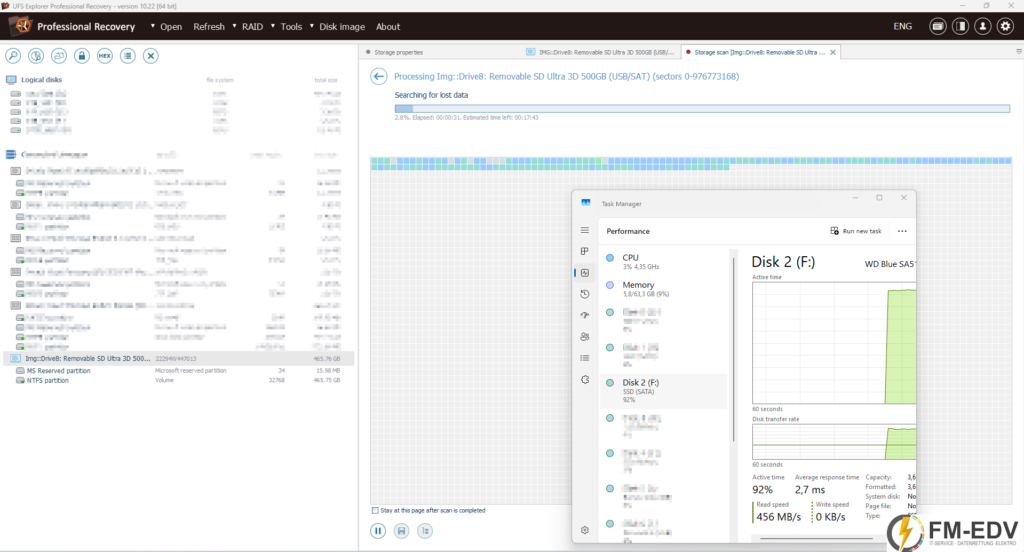Click the partition manager pie icon
This screenshot has height=552, width=1024.
click(x=36, y=56)
